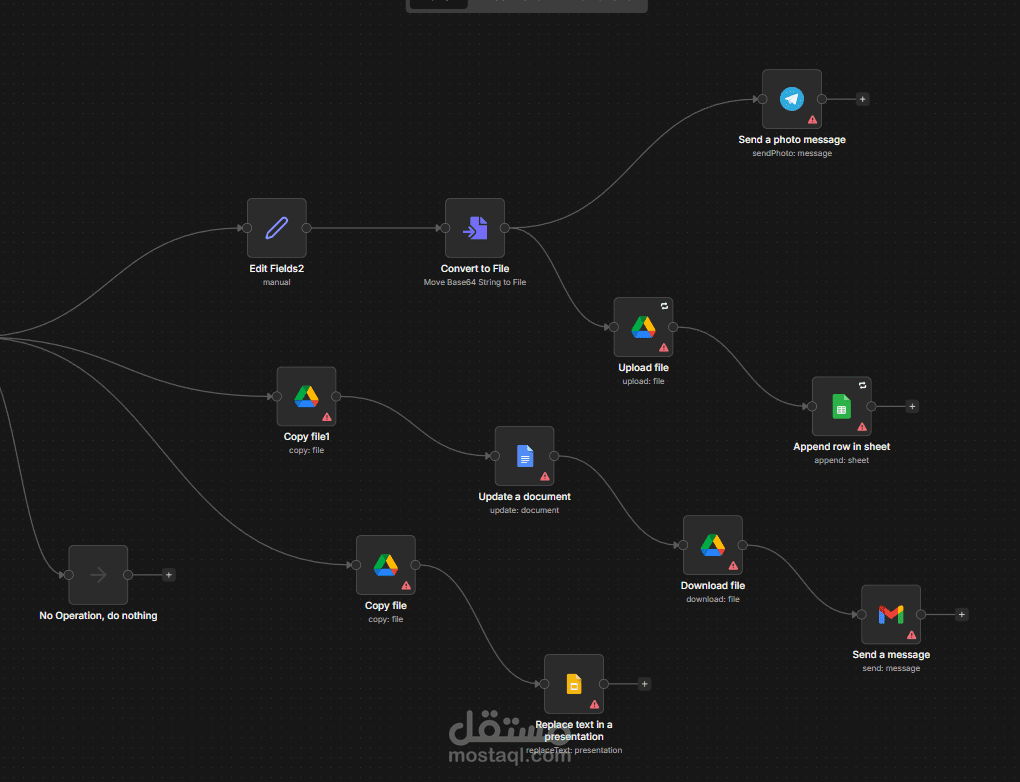This screenshot has height=782, width=1020.
Task: Click the 'Move Base64 String to File' subtitle
Action: click(x=475, y=282)
